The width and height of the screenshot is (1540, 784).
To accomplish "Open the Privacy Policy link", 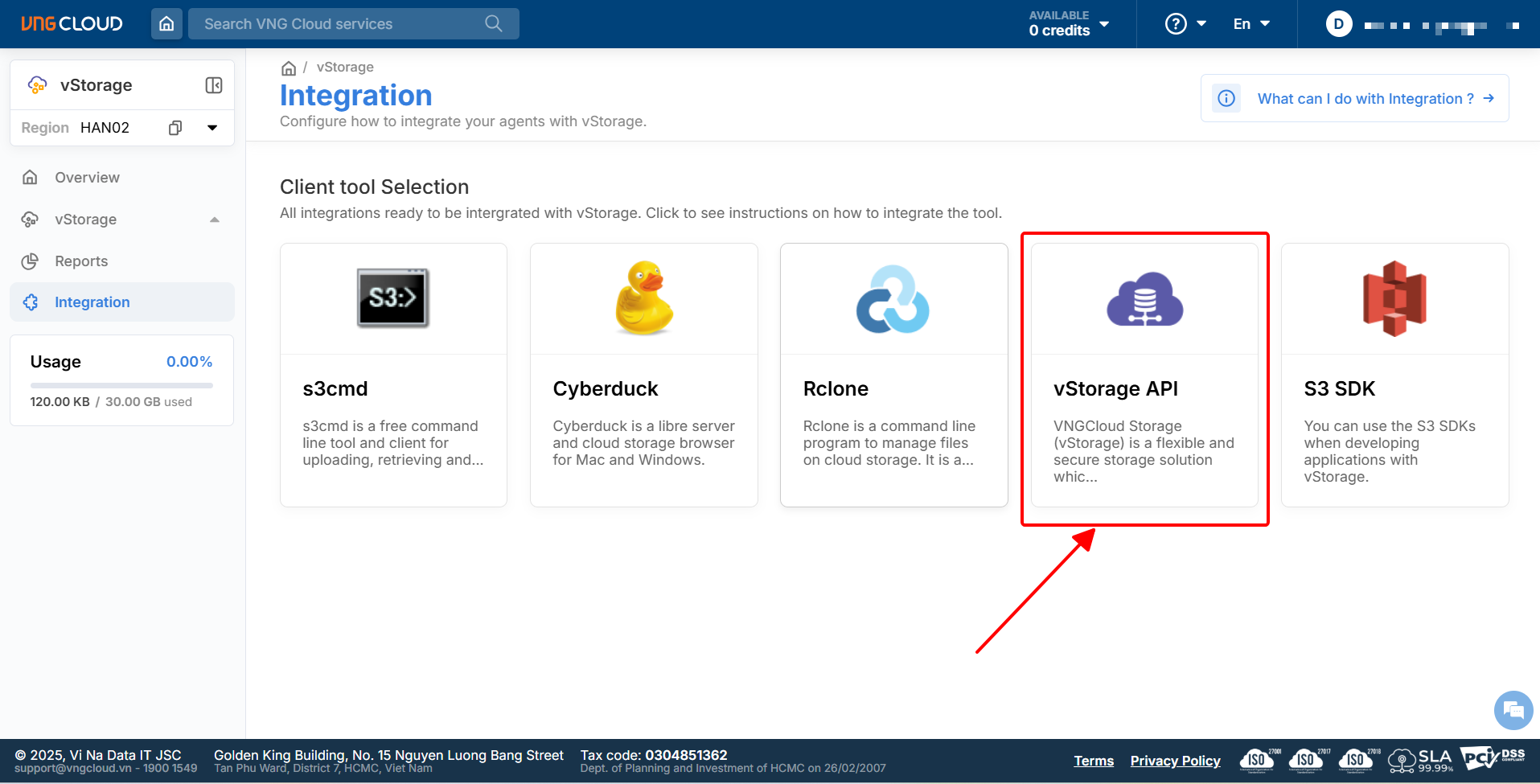I will [x=1175, y=761].
